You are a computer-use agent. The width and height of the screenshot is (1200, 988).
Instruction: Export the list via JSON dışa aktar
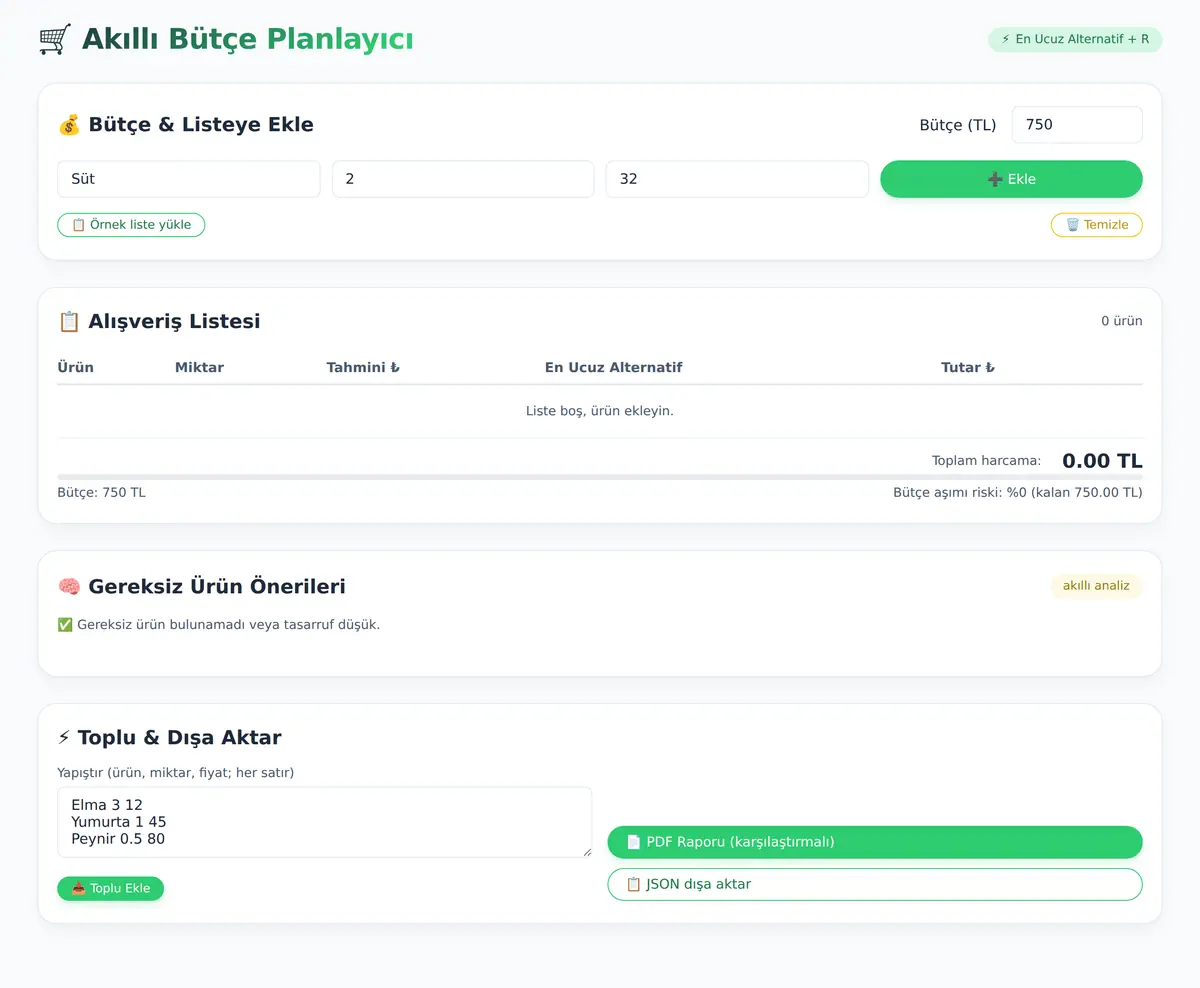tap(875, 884)
